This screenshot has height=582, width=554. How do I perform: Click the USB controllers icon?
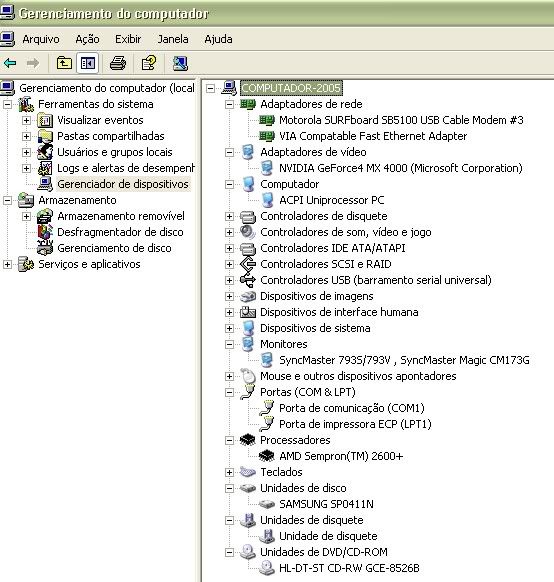coord(248,280)
